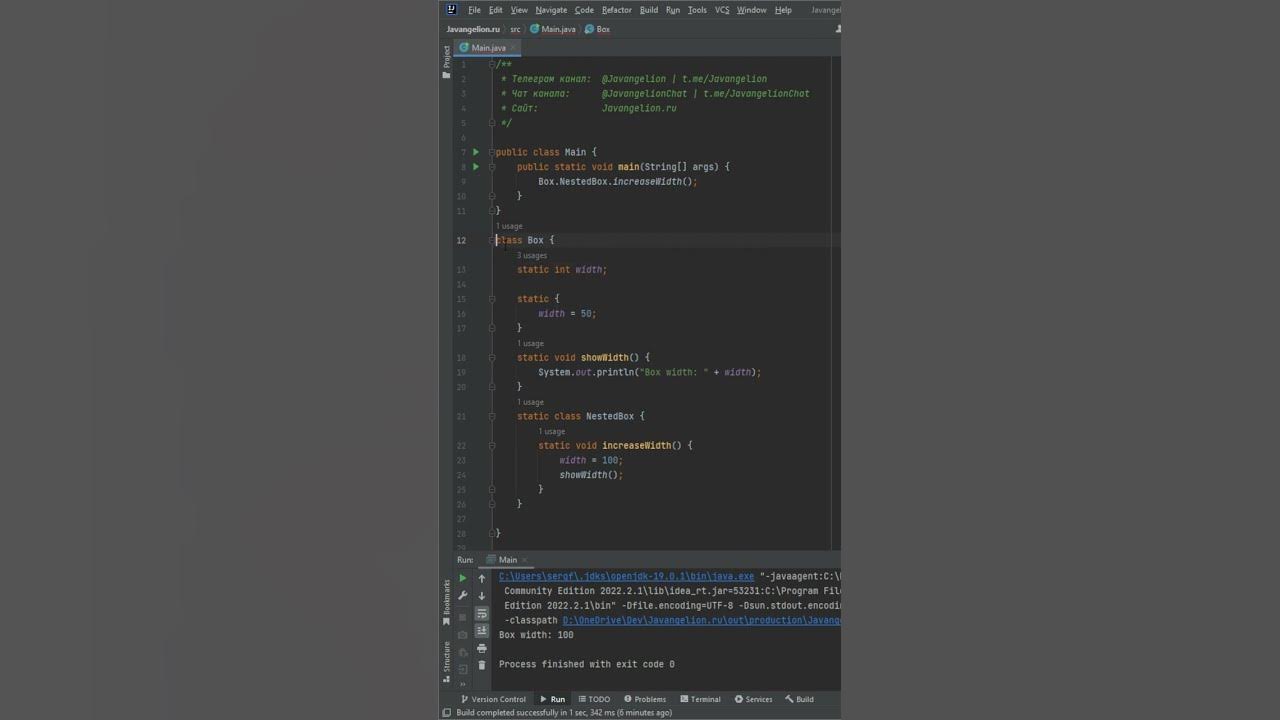Viewport: 1280px width, 720px height.
Task: Run main method via gutter arrow line 8
Action: click(475, 167)
